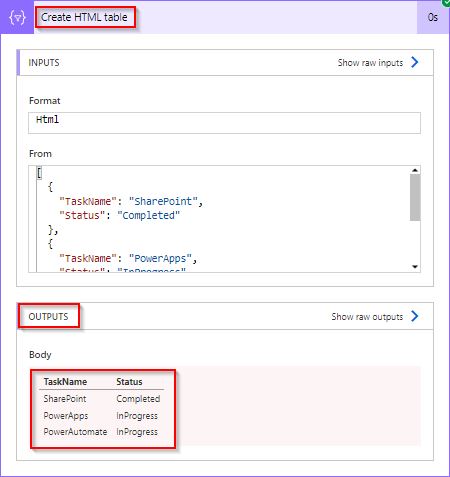Image resolution: width=450 pixels, height=477 pixels.
Task: Click InProgress cell in the PowerAutomate row
Action: coord(137,432)
